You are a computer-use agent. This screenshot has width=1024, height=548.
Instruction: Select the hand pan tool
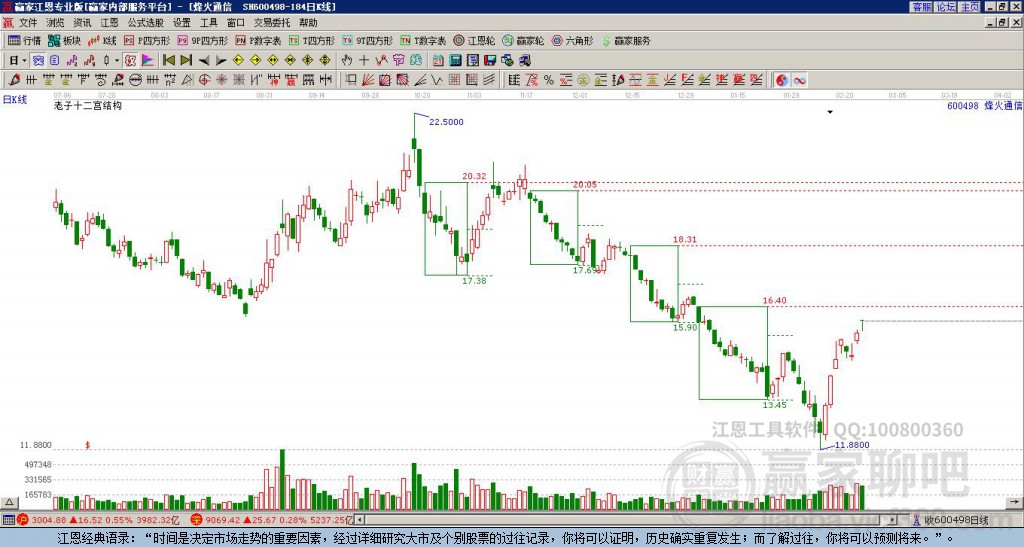click(x=347, y=60)
